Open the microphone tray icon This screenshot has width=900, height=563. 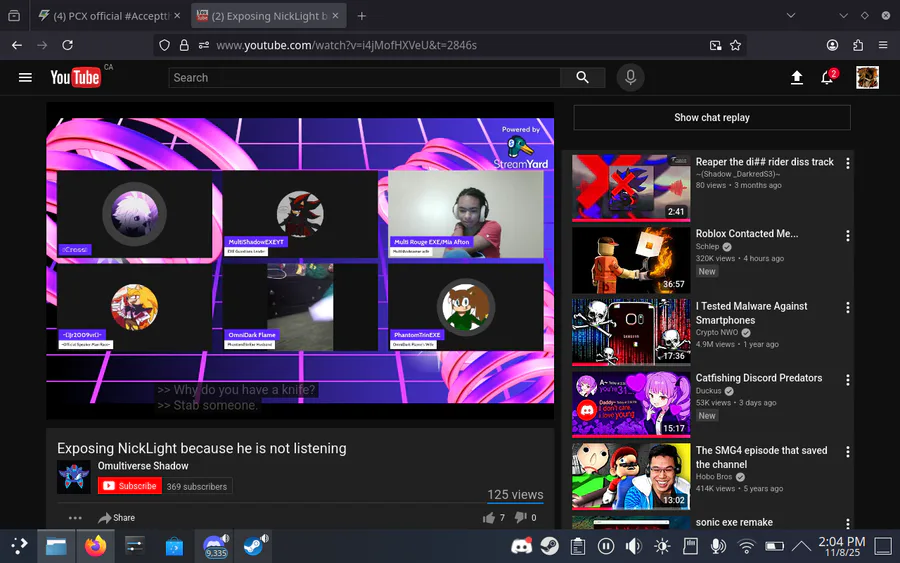click(x=718, y=546)
